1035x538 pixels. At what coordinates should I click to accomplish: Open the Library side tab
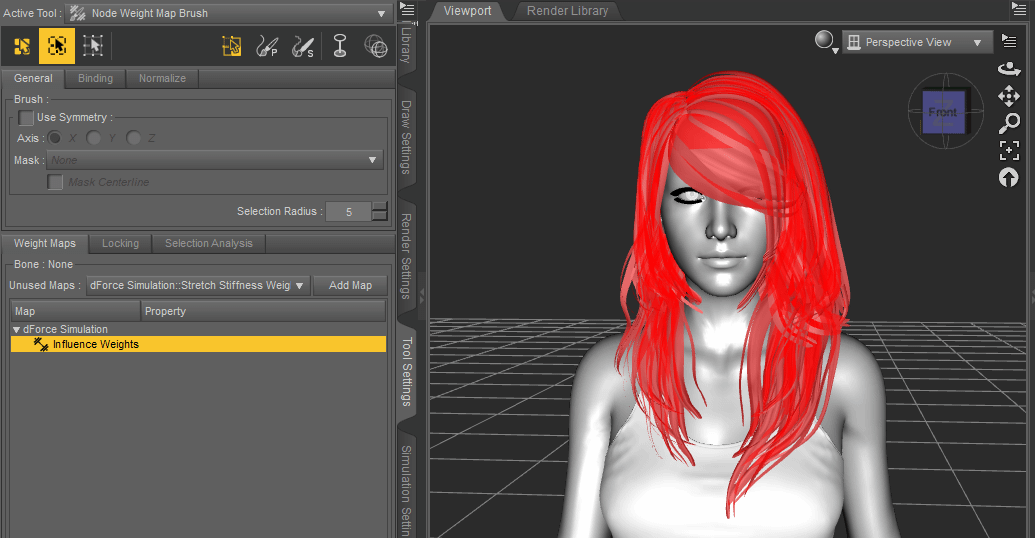coord(407,45)
